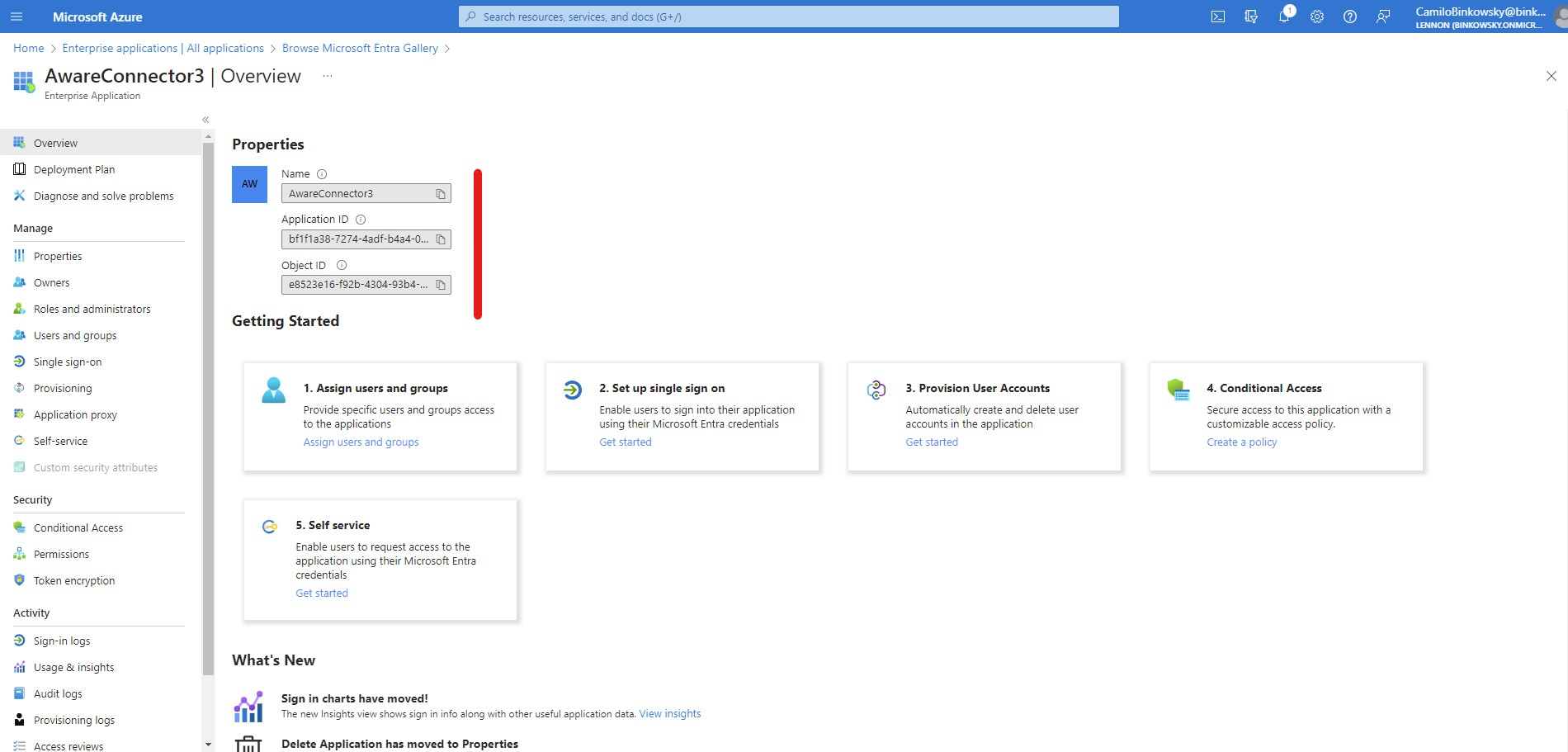Expand the ellipsis menu next to Overview title

tap(326, 75)
